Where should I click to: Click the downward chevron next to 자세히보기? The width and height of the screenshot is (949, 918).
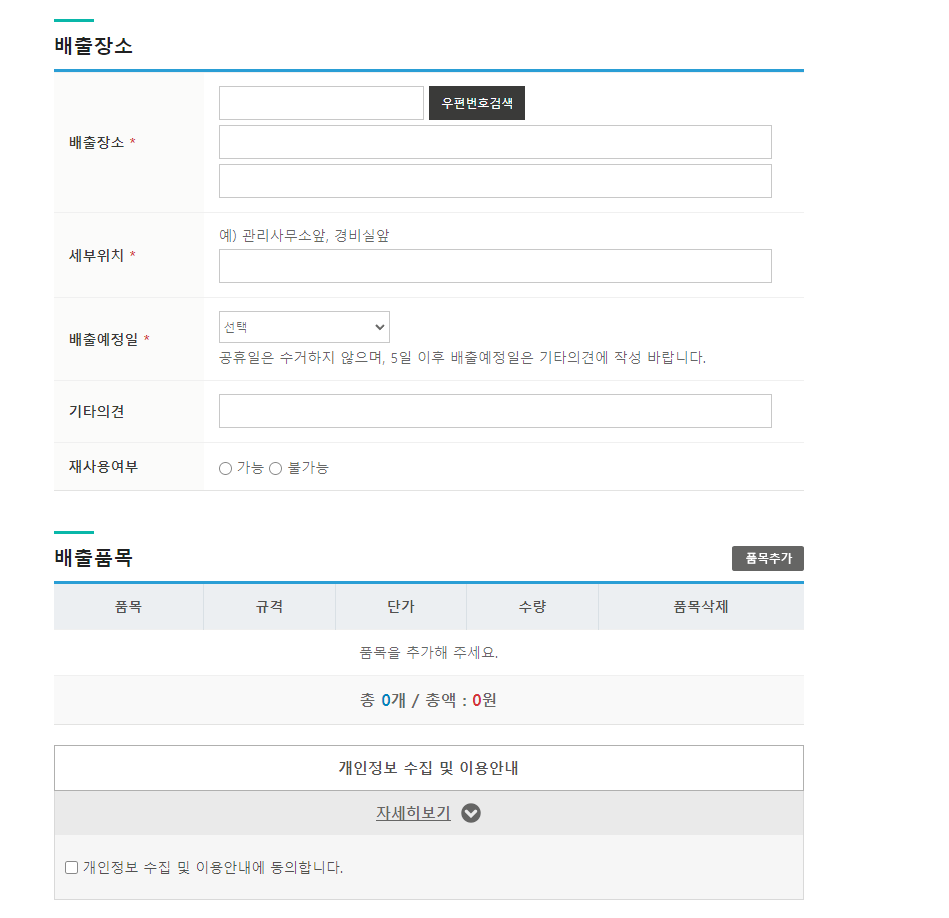point(470,813)
